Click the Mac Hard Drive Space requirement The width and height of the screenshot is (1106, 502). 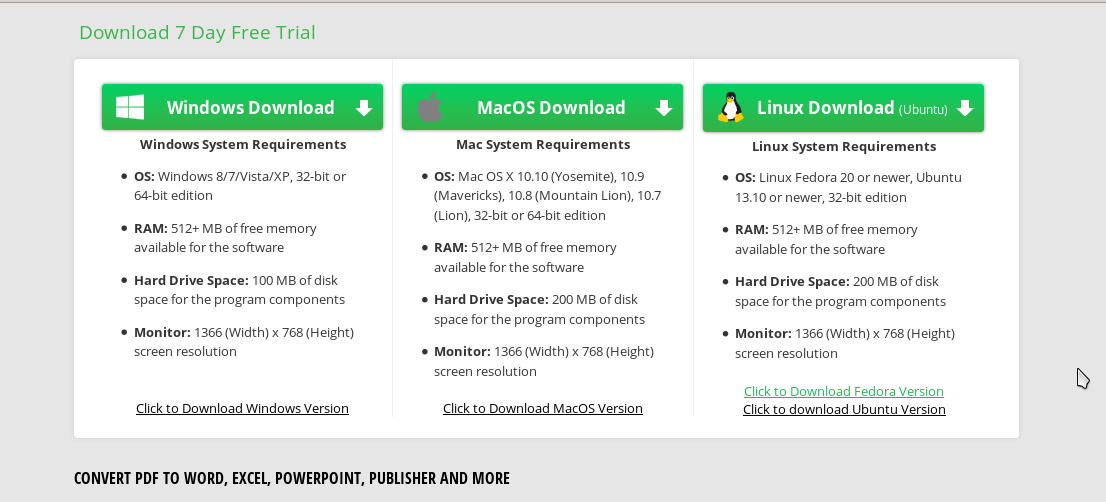click(x=539, y=310)
